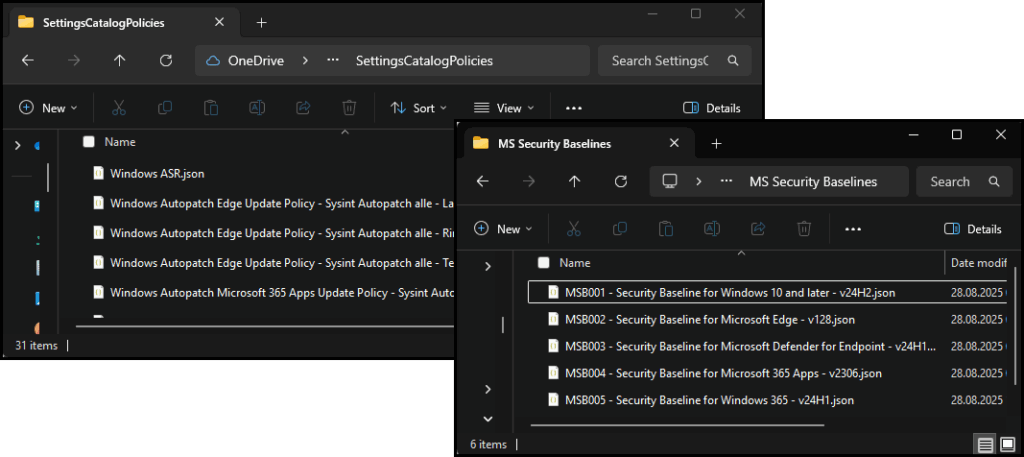Click Copy icon in MS Security Baselines window

(620, 228)
